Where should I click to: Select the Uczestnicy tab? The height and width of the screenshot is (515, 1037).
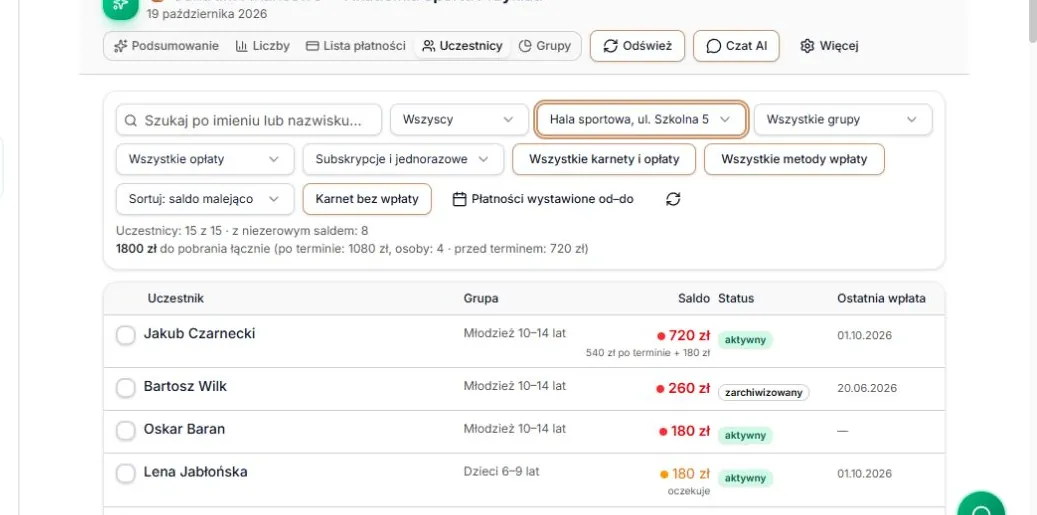(x=462, y=46)
